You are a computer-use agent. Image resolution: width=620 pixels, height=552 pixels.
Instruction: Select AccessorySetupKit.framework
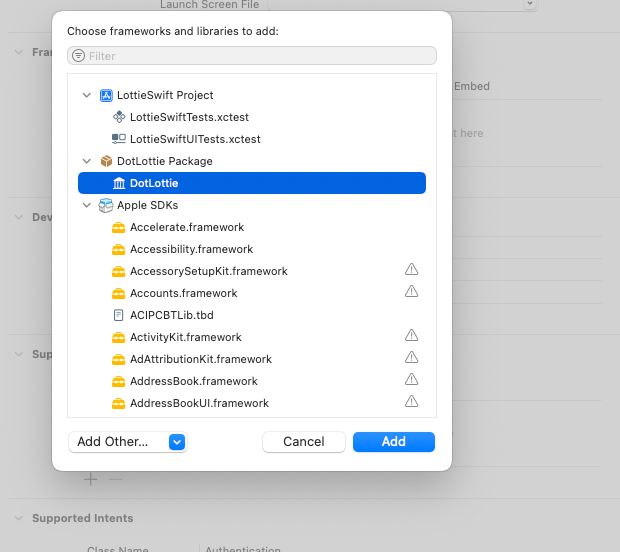coord(209,271)
